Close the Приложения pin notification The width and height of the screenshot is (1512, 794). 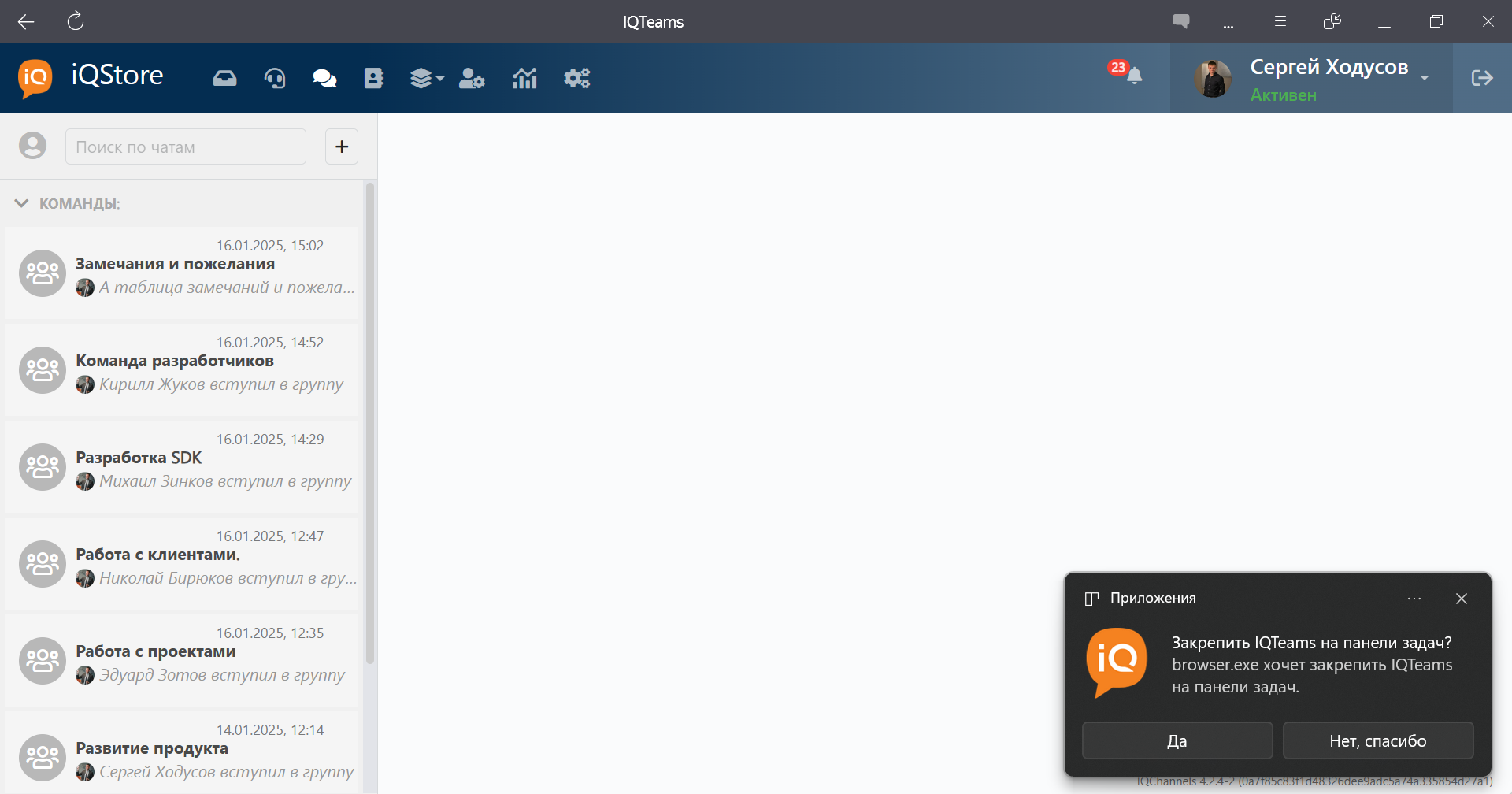point(1462,599)
